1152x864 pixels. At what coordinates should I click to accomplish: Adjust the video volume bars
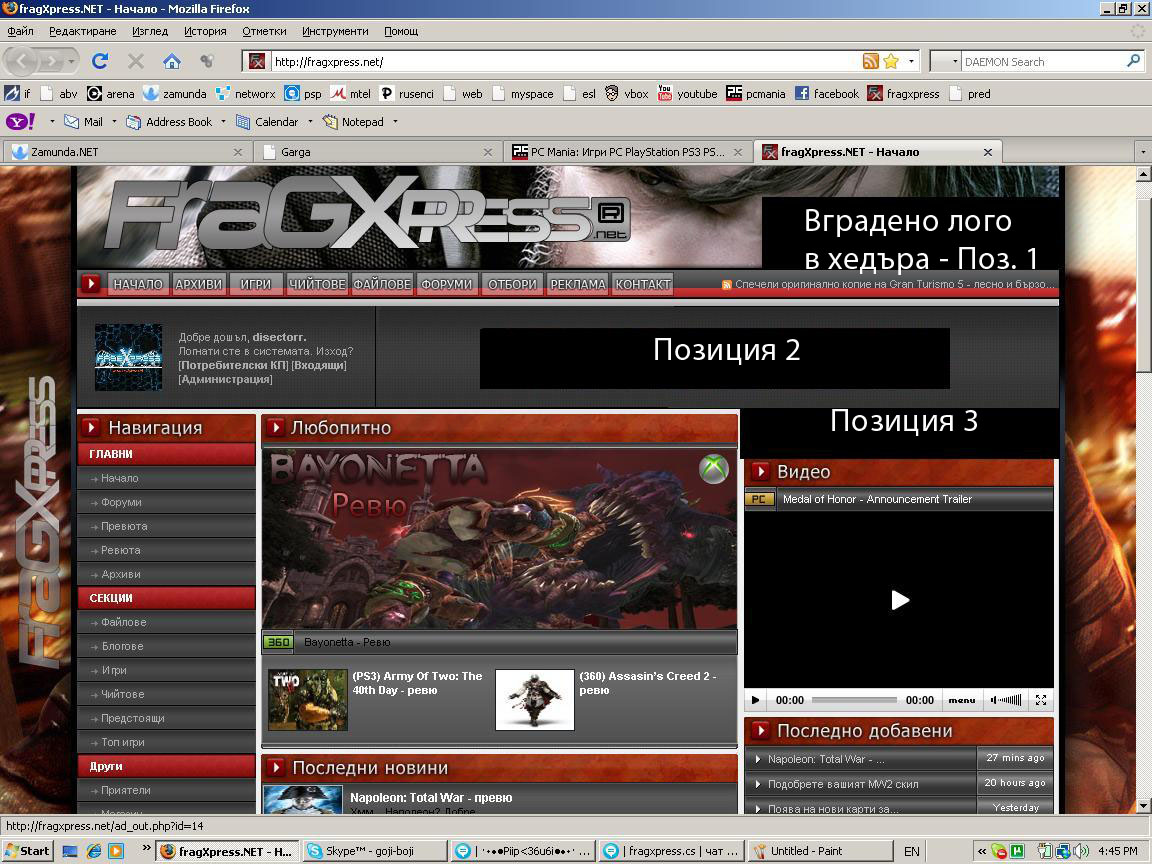[1007, 700]
